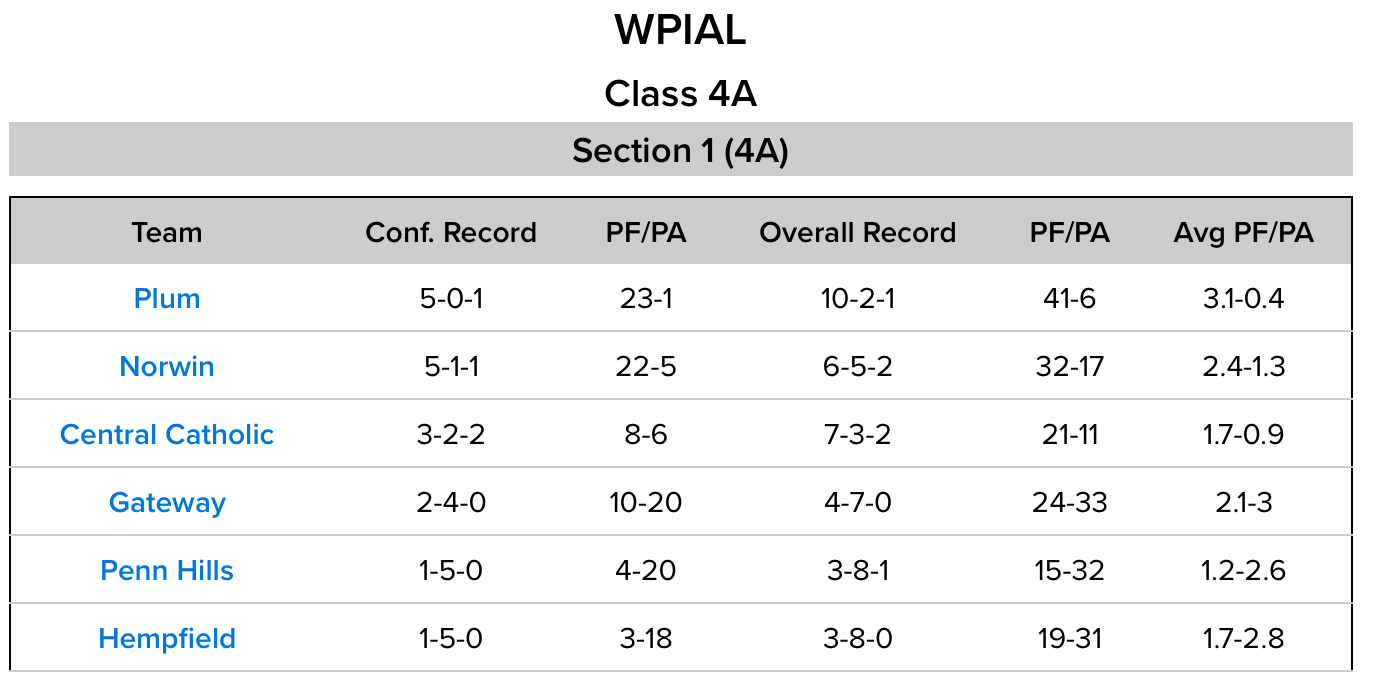
Task: Click the Avg PF/PA column header
Action: 1243,233
